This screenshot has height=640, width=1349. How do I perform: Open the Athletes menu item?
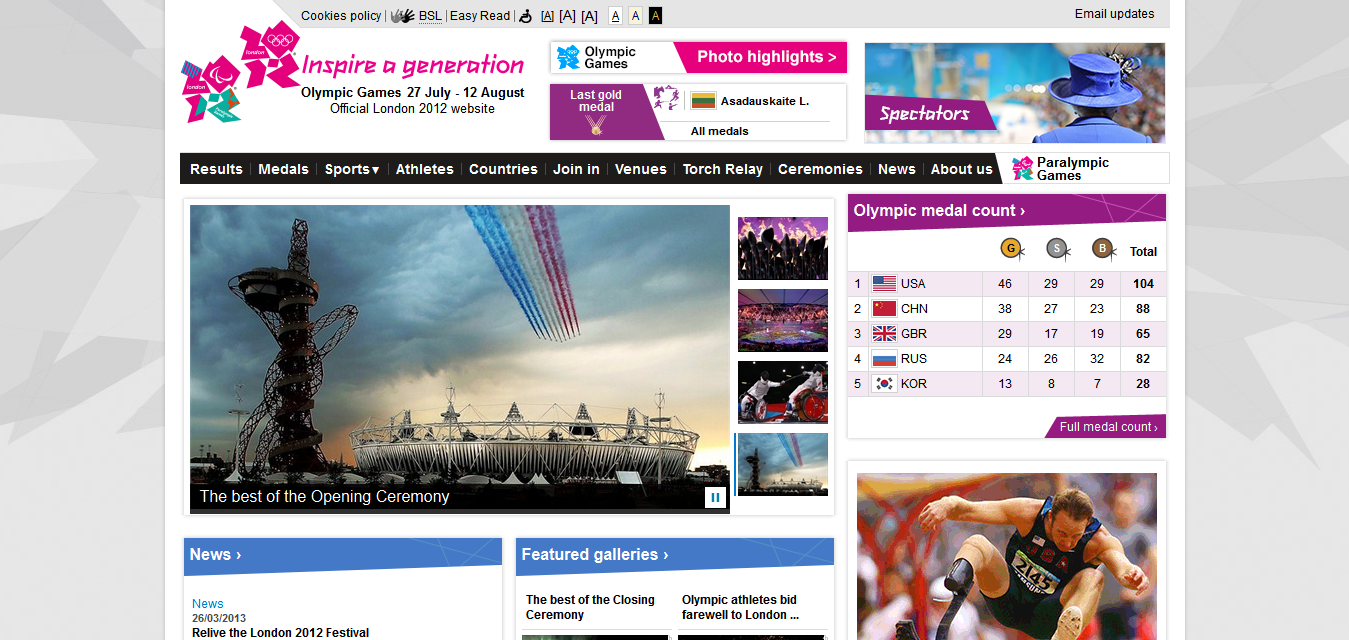pos(425,169)
